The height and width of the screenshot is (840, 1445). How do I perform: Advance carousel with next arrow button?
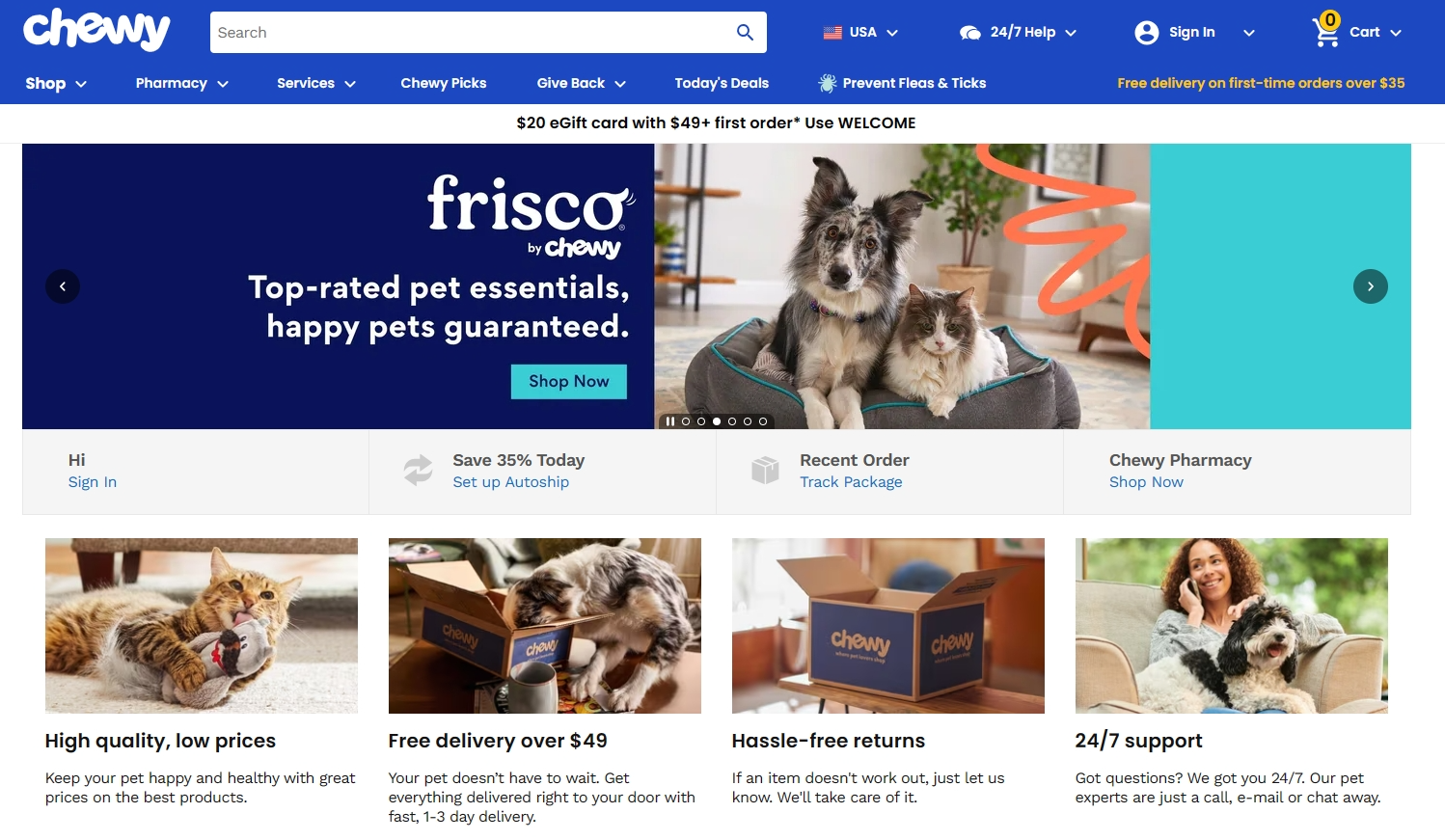click(x=1371, y=286)
